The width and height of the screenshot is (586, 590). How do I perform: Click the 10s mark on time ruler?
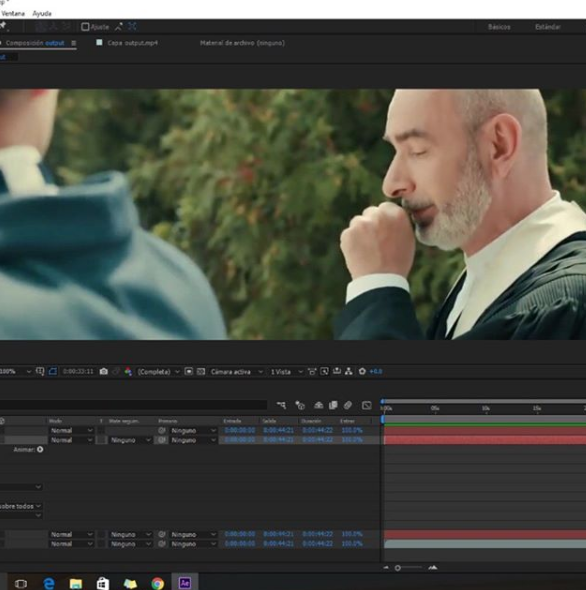click(x=486, y=408)
